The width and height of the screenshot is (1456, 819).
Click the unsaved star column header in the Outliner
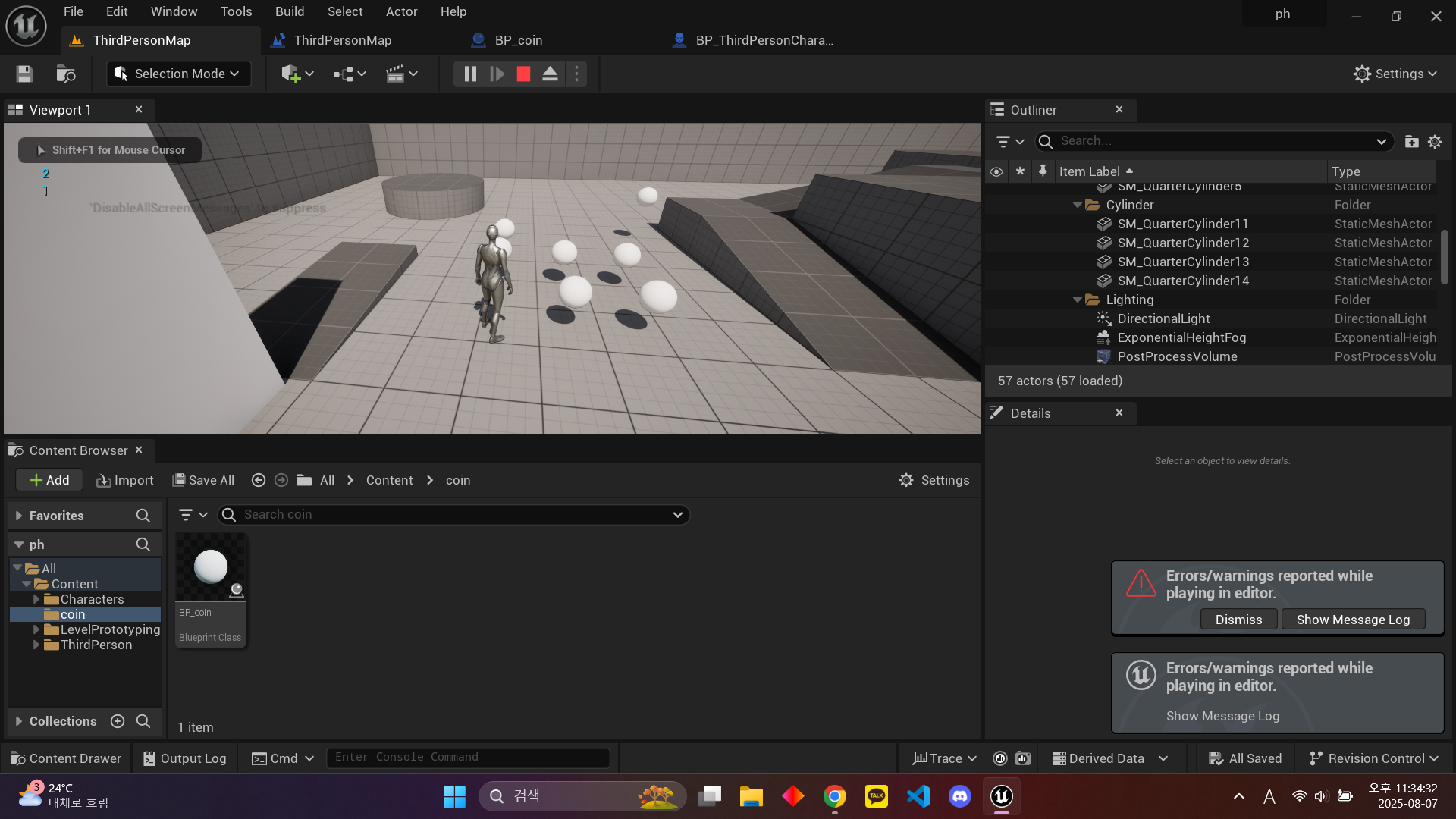point(1020,171)
